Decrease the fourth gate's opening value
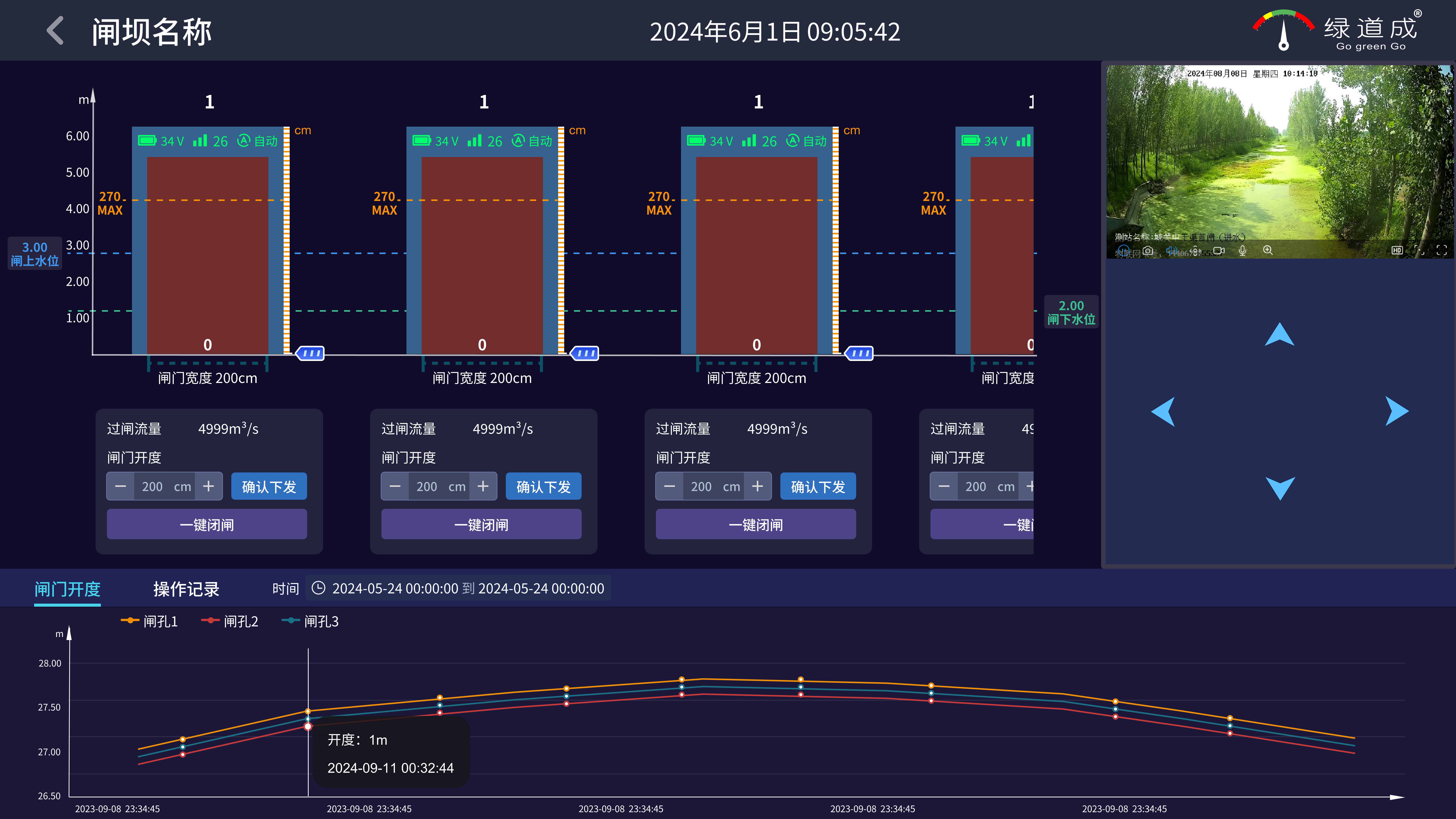The image size is (1456, 819). (944, 486)
